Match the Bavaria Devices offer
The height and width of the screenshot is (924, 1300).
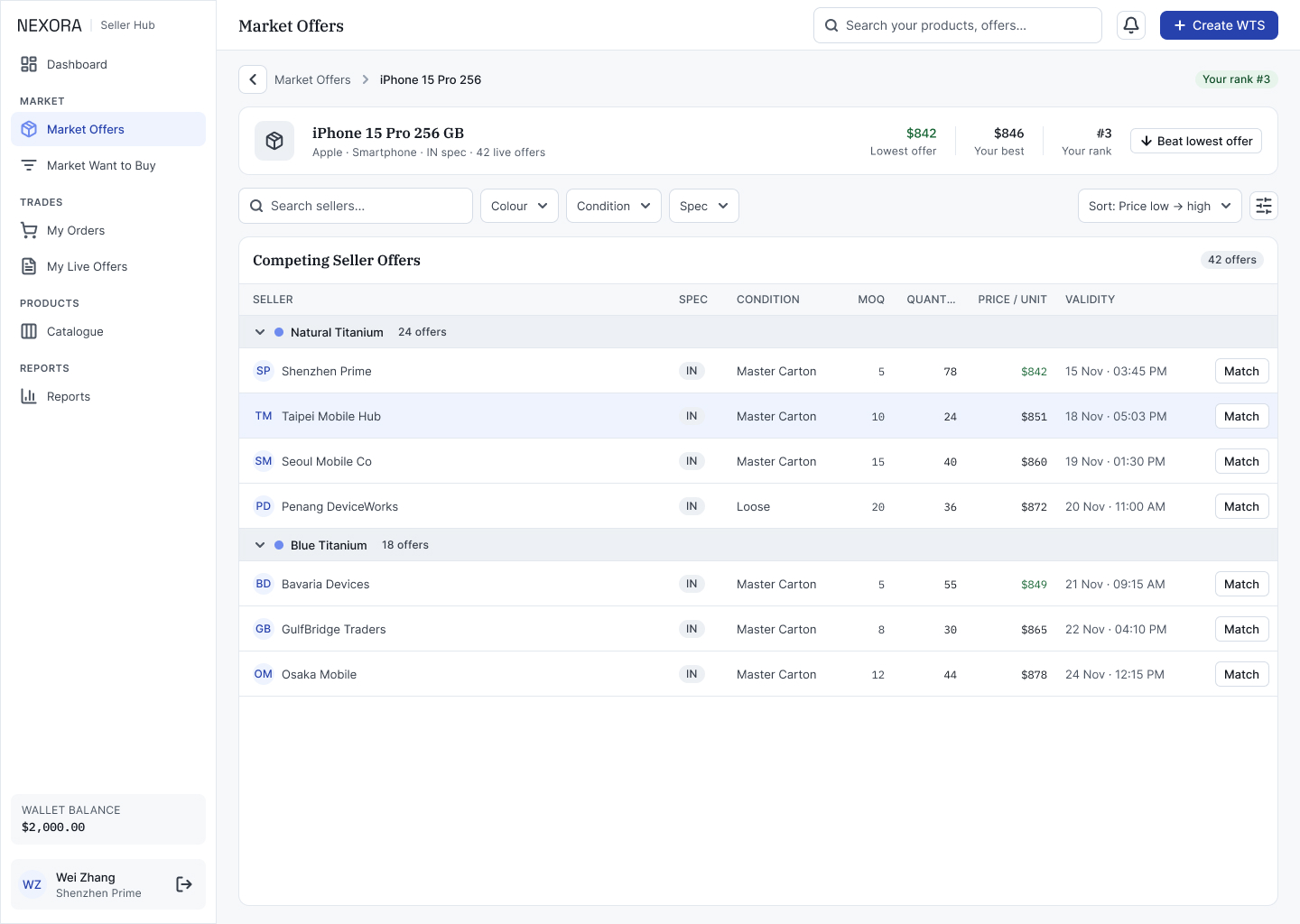(1241, 584)
